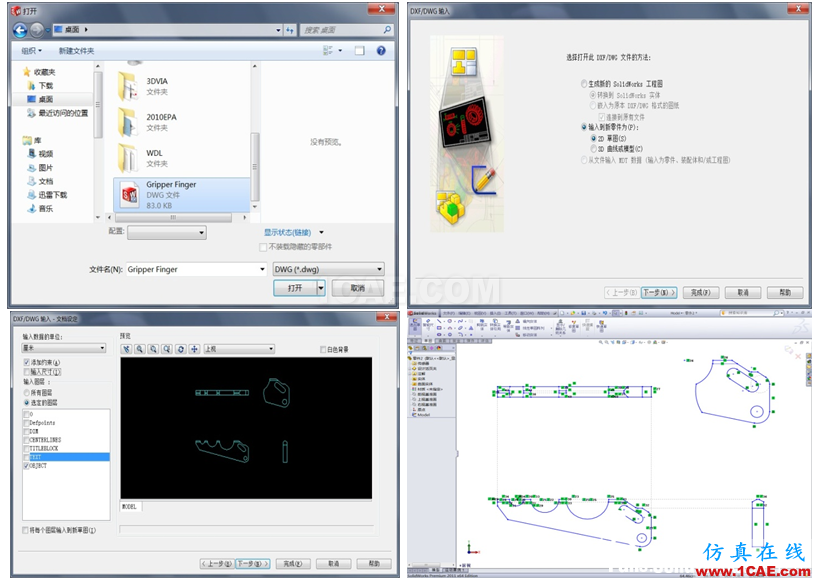
Task: Open the 迅雷下载 library
Action: point(47,194)
